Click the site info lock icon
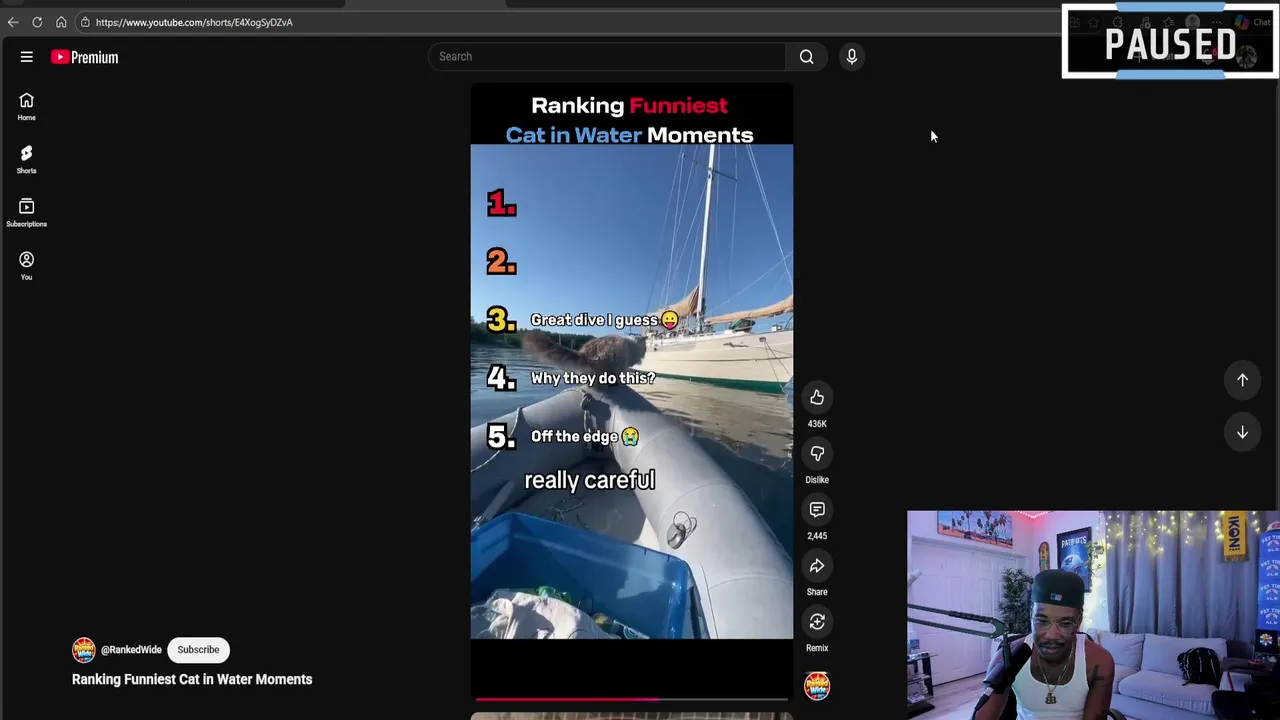This screenshot has width=1280, height=720. pos(85,22)
